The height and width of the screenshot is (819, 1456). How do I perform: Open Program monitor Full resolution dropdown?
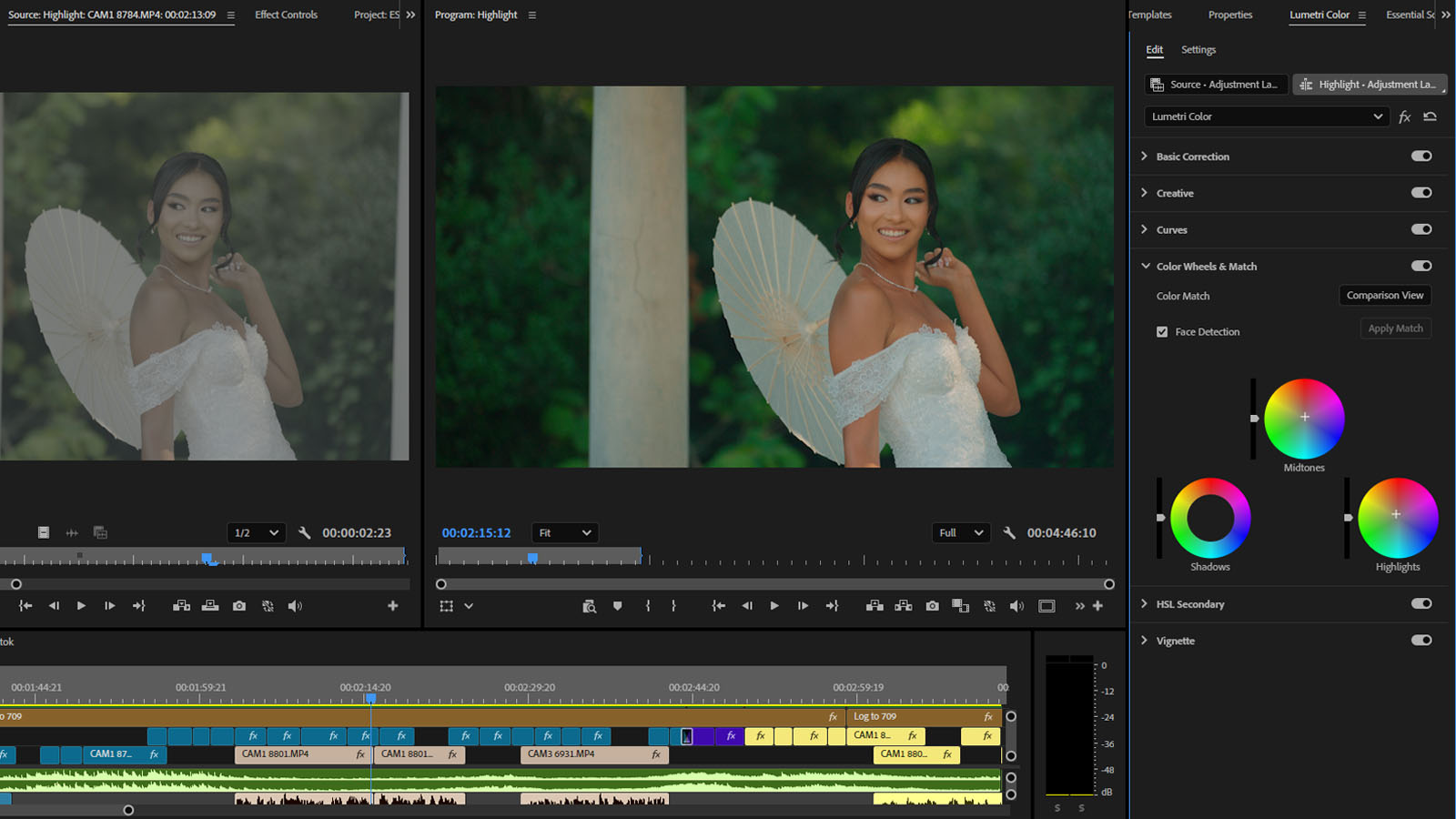[x=961, y=532]
